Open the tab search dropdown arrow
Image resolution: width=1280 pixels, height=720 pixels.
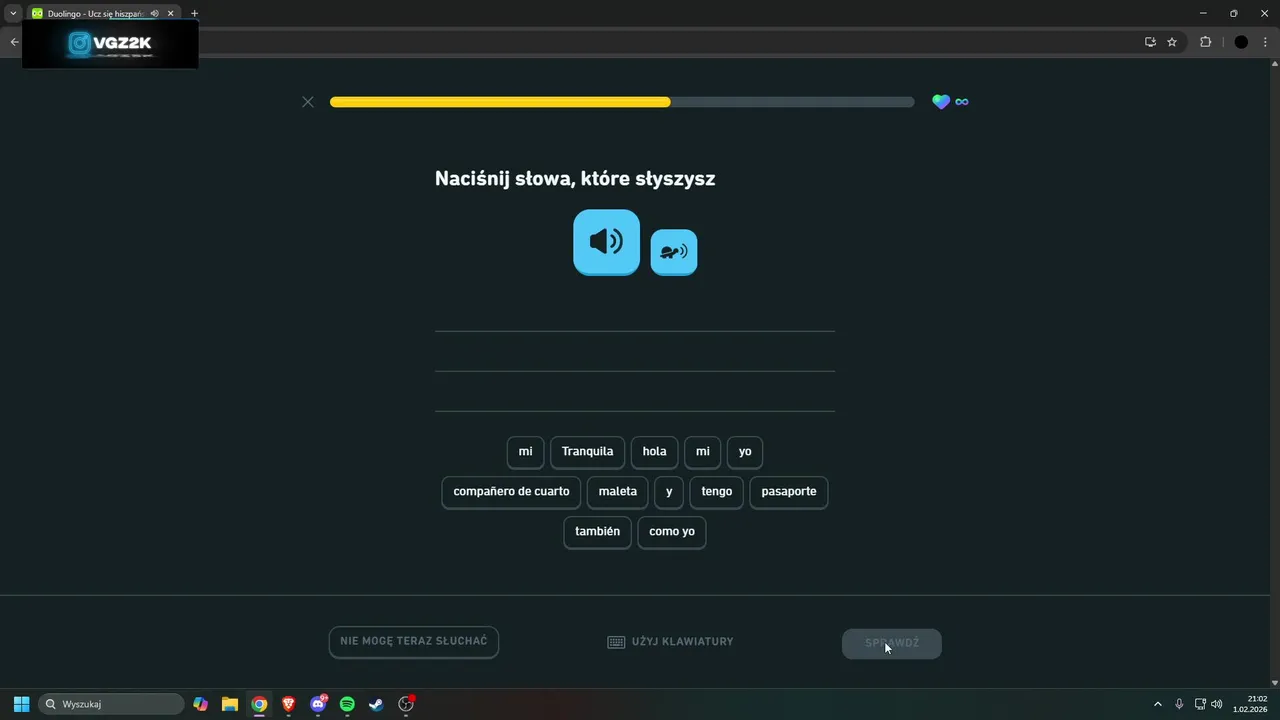point(13,13)
